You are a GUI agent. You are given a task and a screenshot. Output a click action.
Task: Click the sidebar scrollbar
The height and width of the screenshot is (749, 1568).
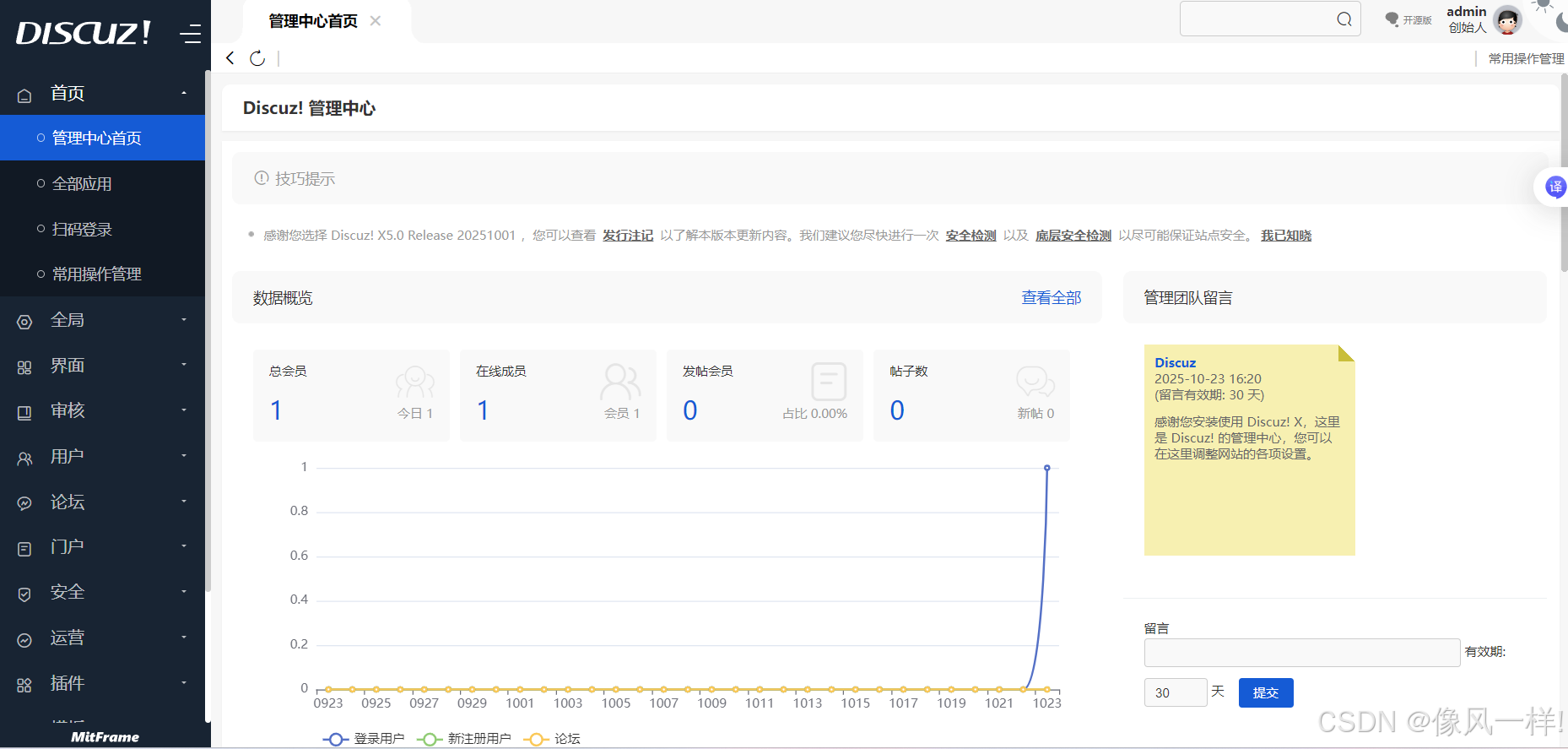[208, 331]
